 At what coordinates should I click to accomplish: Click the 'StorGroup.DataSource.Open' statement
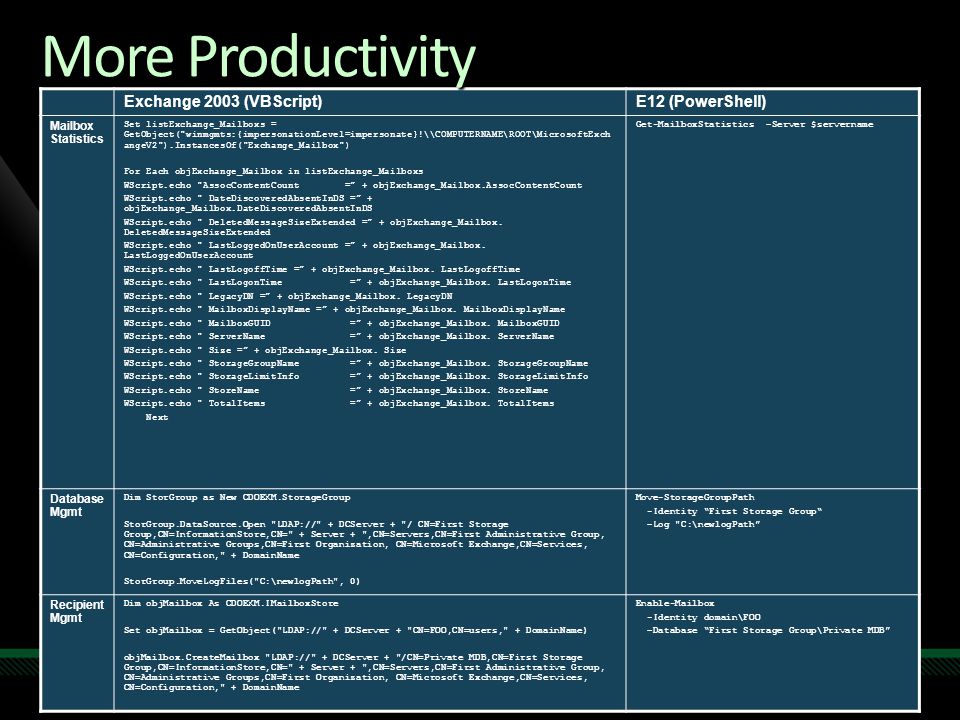pyautogui.click(x=364, y=540)
